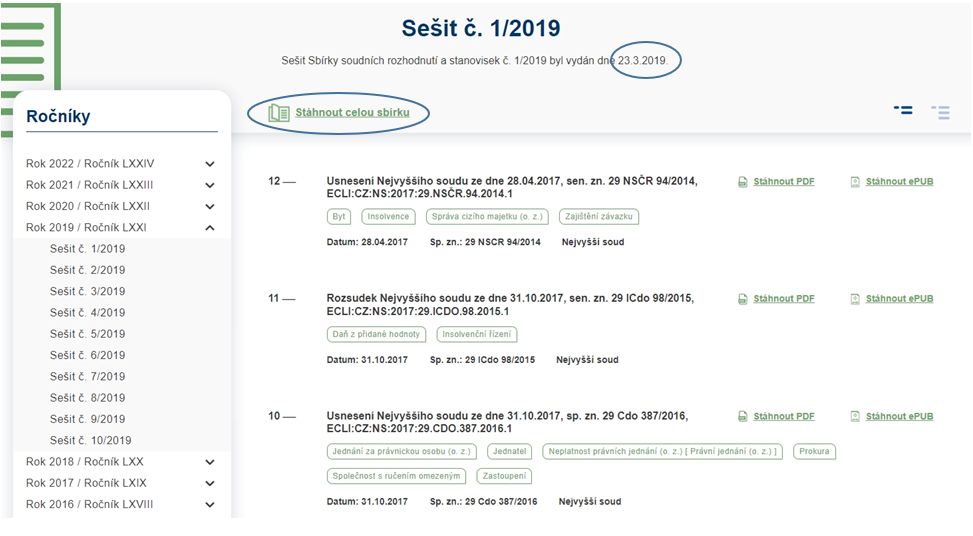973x536 pixels.
Task: Select the Prokura keyword tag
Action: 814,452
